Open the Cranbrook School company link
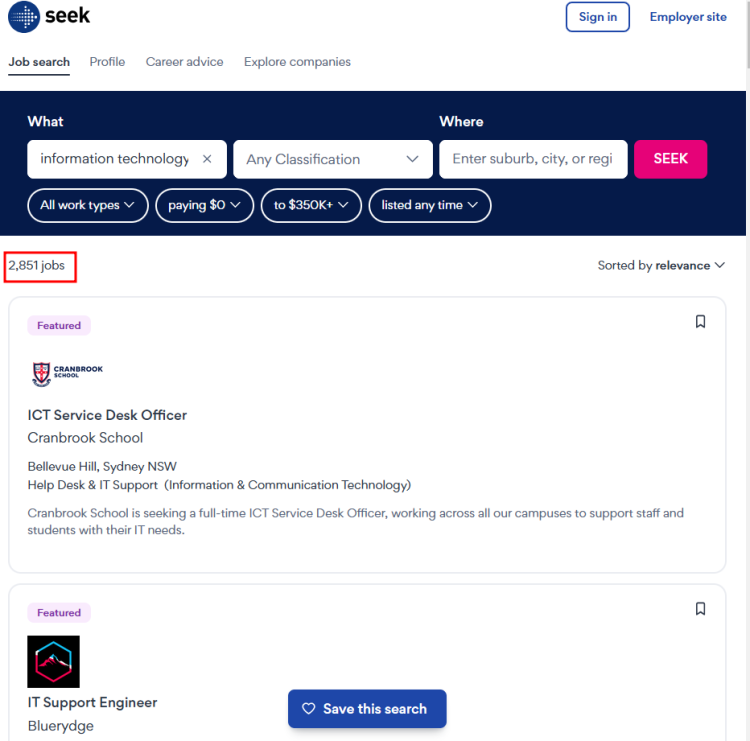This screenshot has height=741, width=750. (x=85, y=438)
